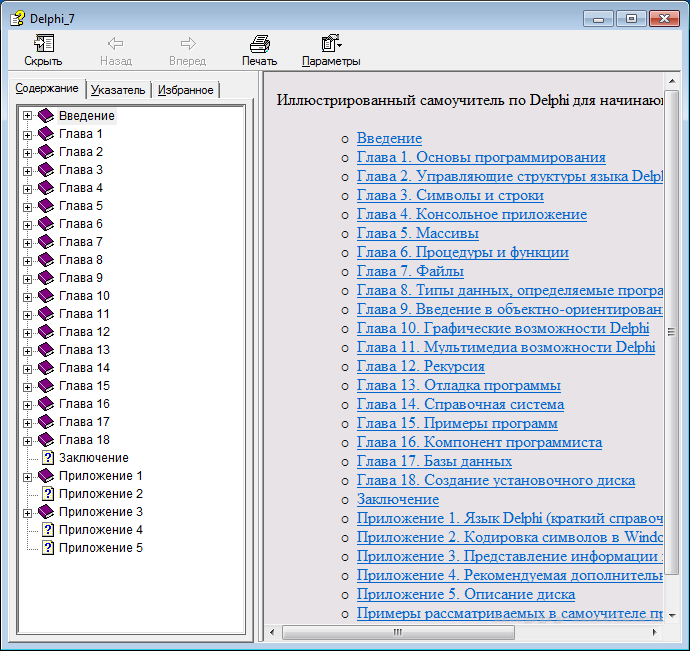Click the book icon next to Глава 3
690x651 pixels.
click(46, 170)
